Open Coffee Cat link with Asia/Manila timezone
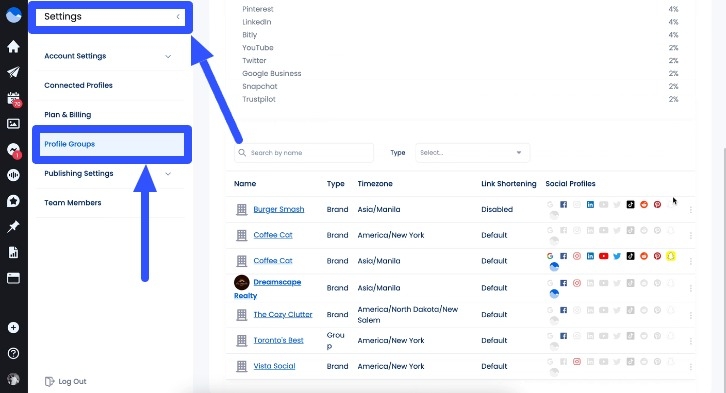Viewport: 726px width, 393px height. (273, 261)
